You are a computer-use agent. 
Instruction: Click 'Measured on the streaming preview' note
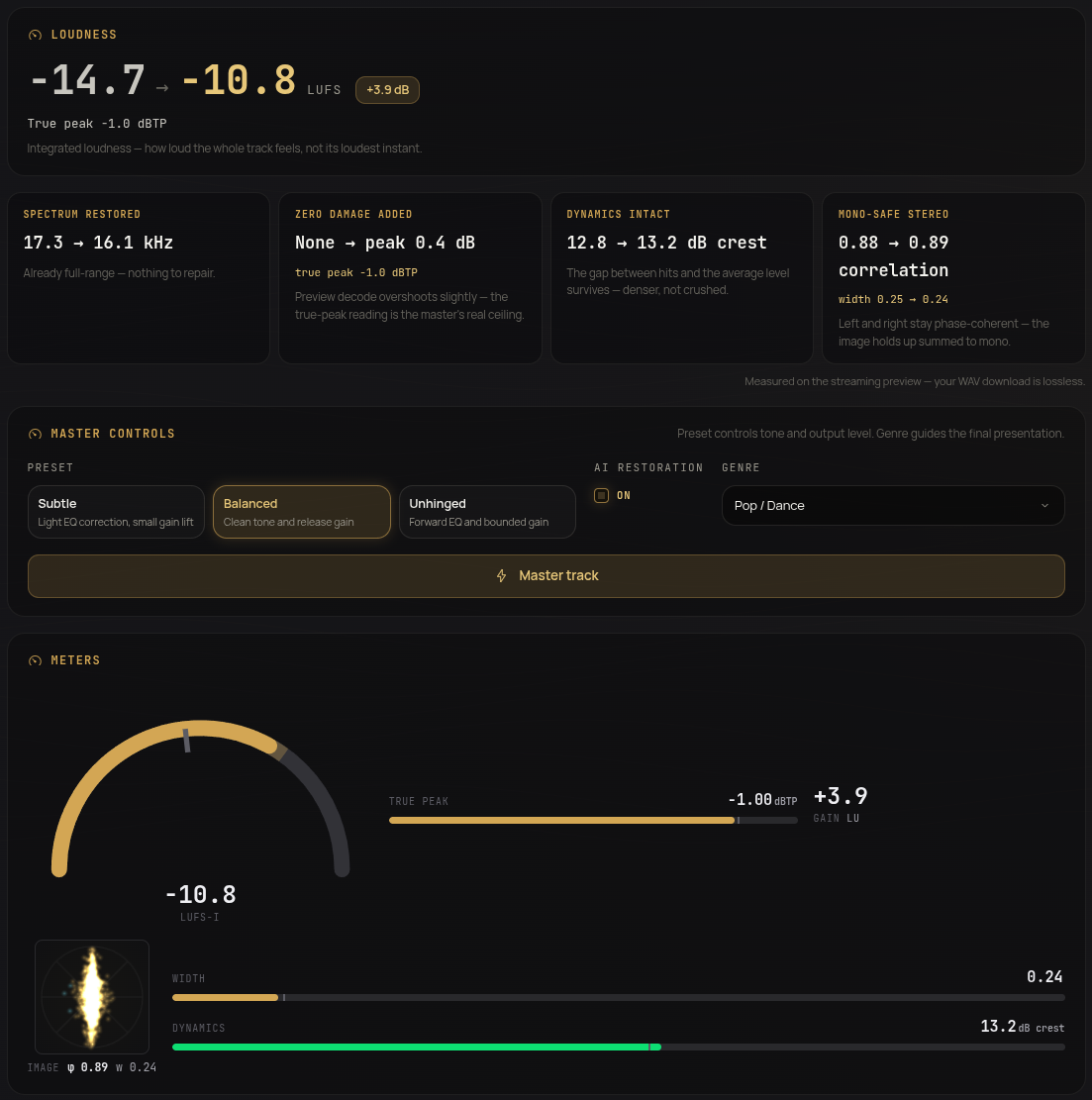coord(915,381)
